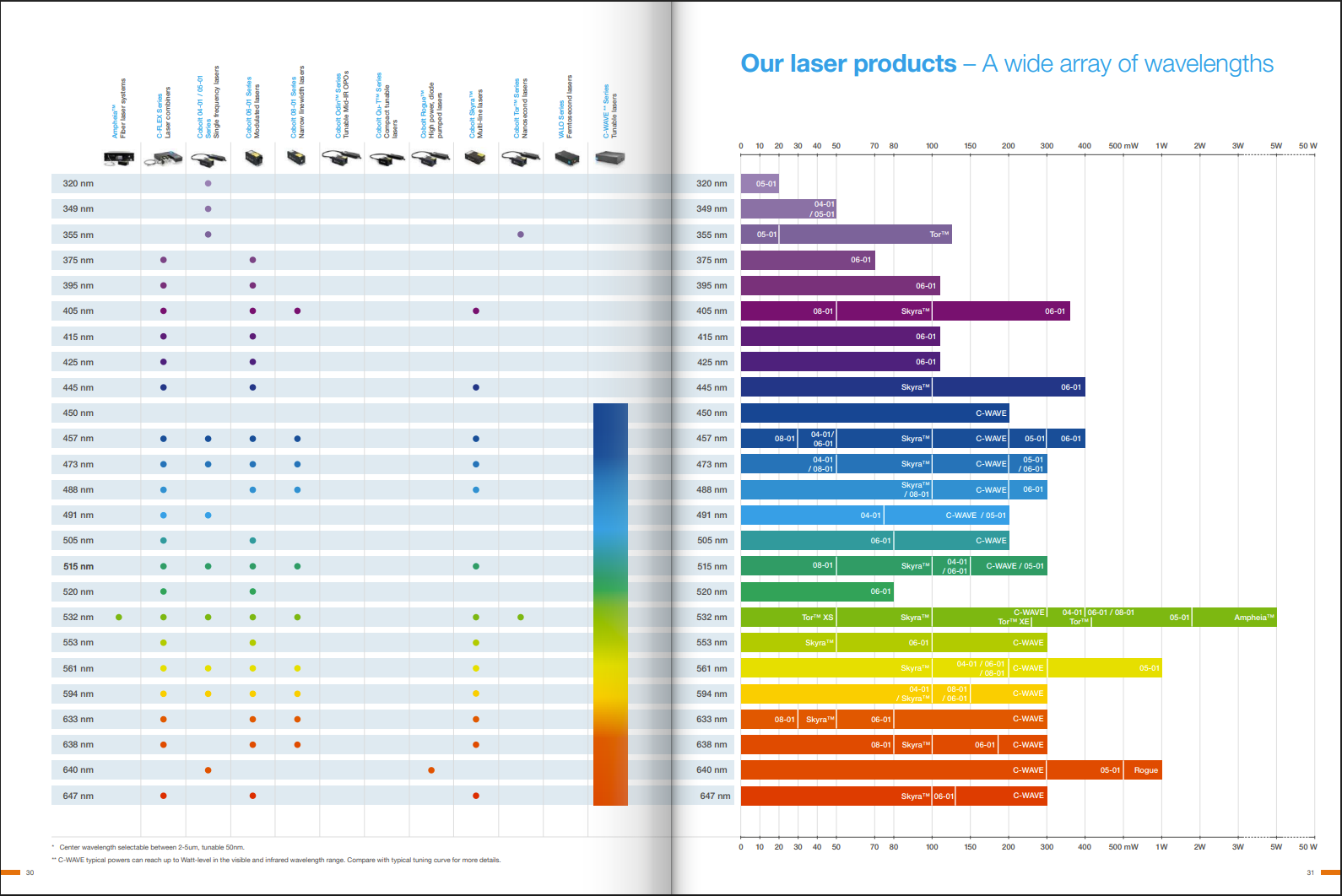1342x896 pixels.
Task: Select the Cobolt 08-01 narrow linewidth laser image
Action: click(x=296, y=158)
